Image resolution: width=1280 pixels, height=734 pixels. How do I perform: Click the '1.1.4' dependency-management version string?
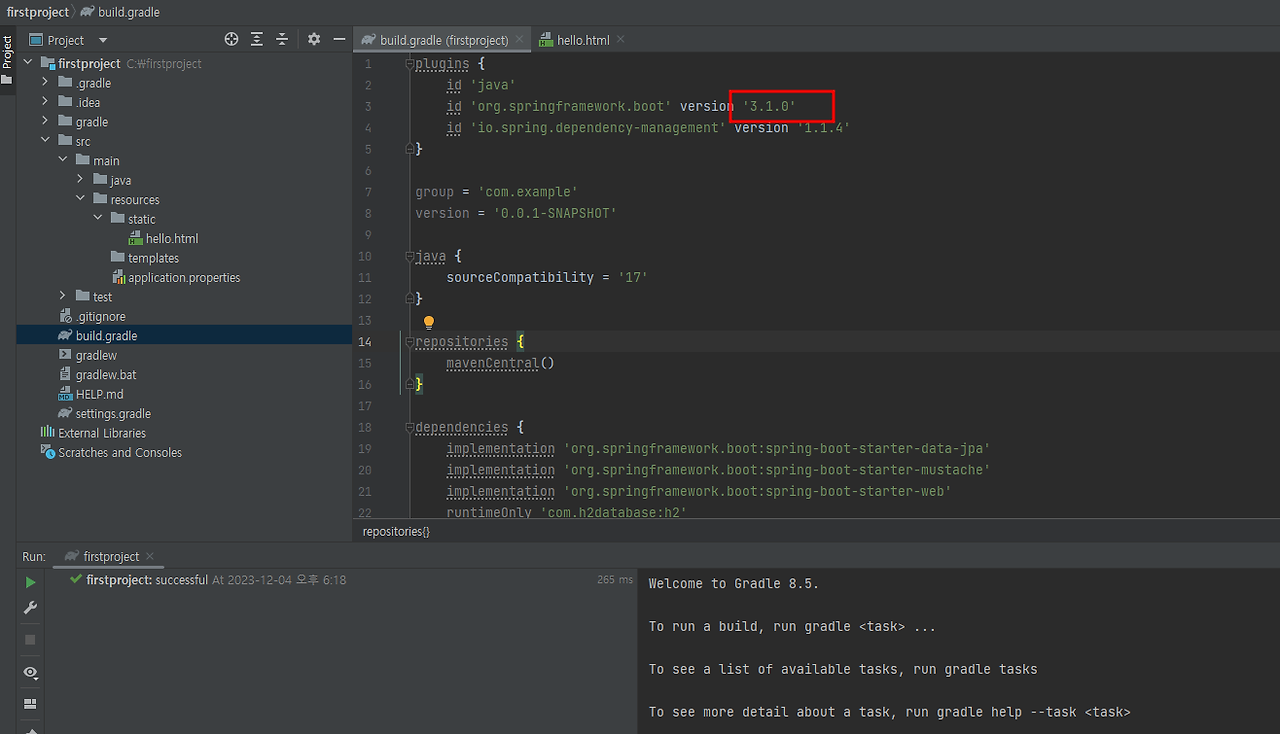click(823, 128)
